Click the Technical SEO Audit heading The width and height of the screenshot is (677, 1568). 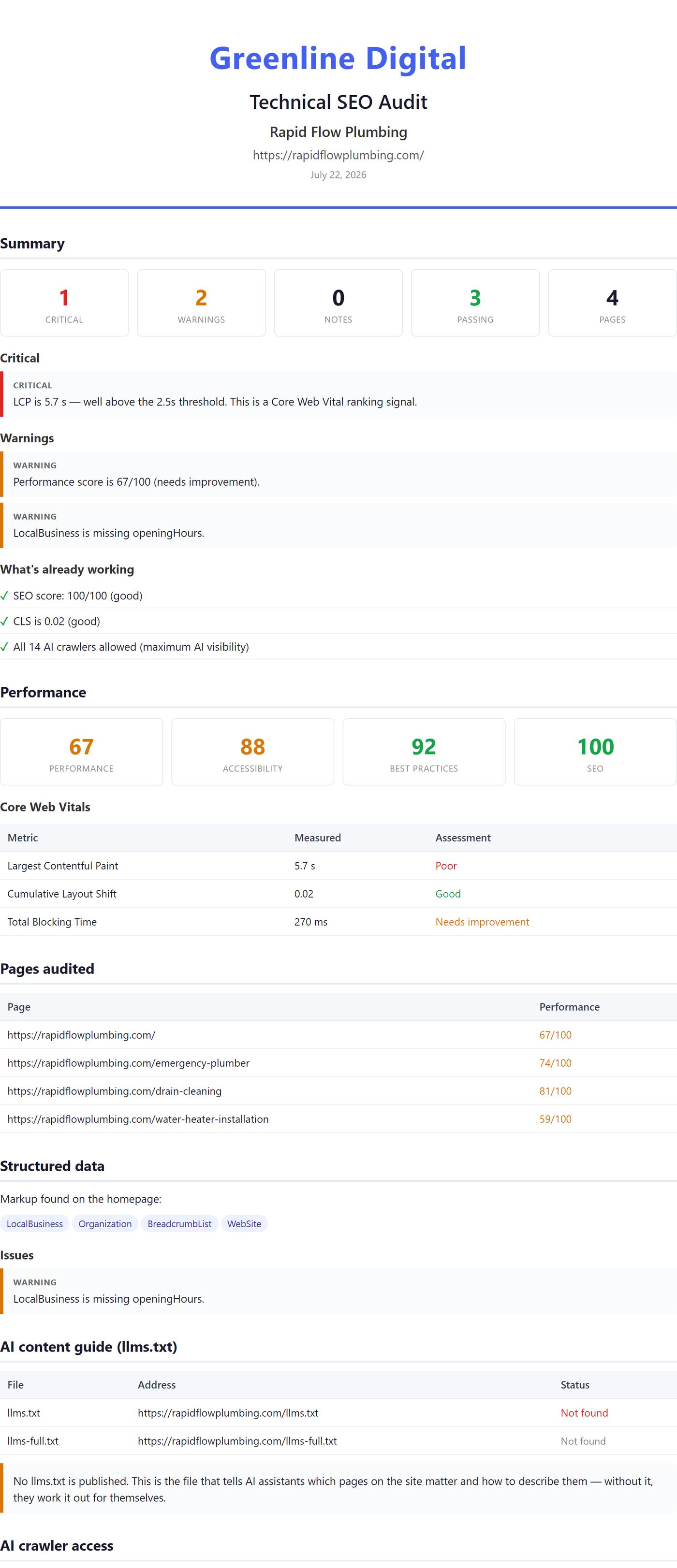[338, 102]
